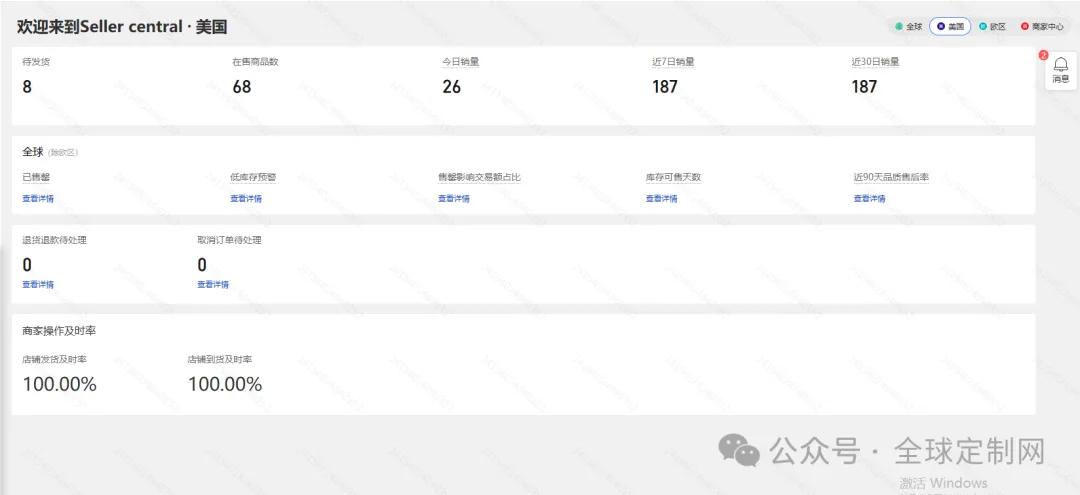The image size is (1080, 495).
Task: Click the 近7日销量 value 187
Action: click(665, 87)
